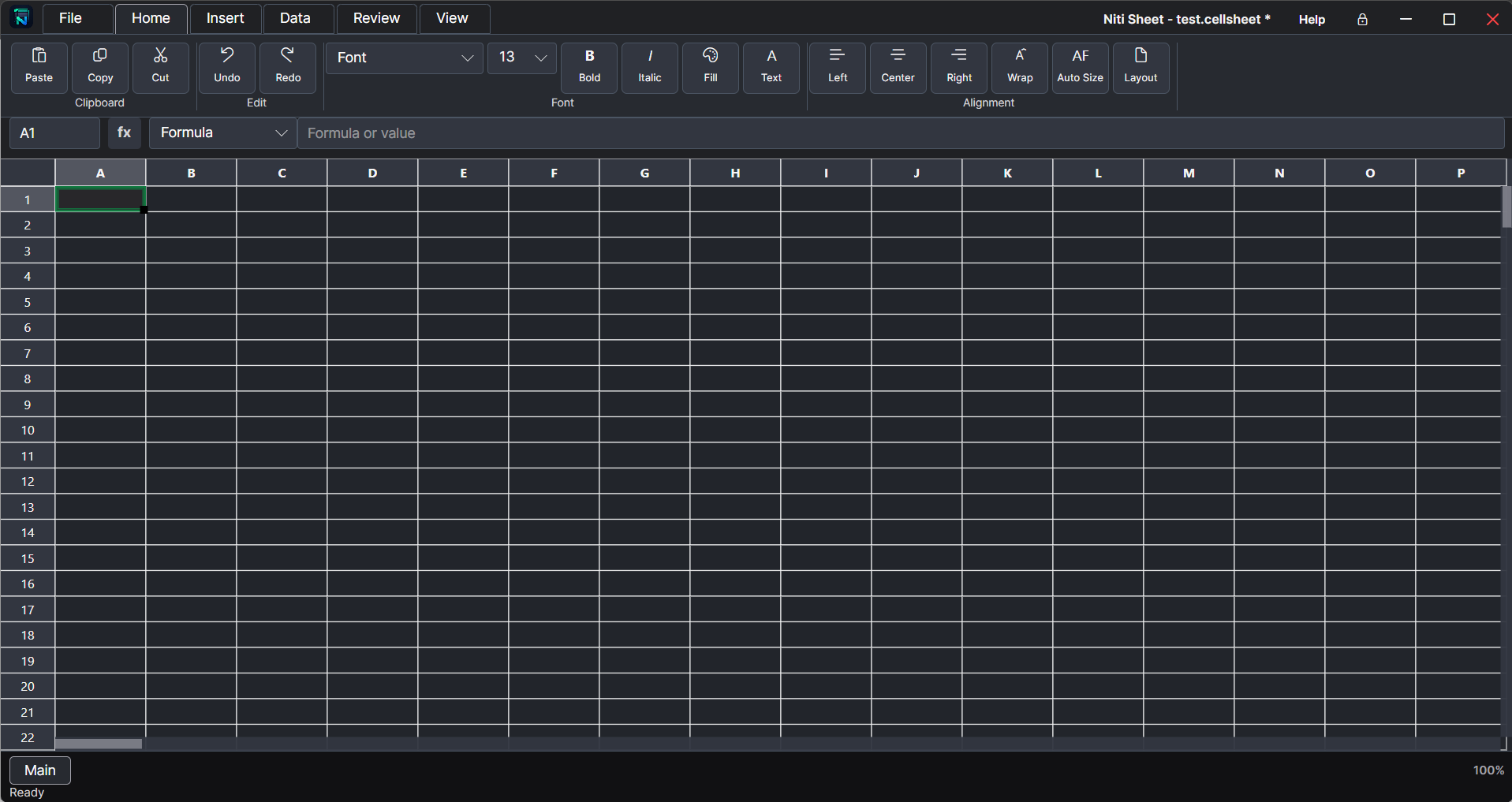Click the Niti Sheet app logo
The height and width of the screenshot is (802, 1512).
(x=21, y=17)
